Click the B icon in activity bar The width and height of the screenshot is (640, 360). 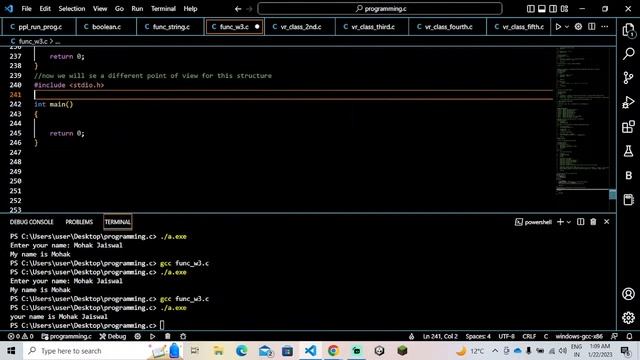629,176
